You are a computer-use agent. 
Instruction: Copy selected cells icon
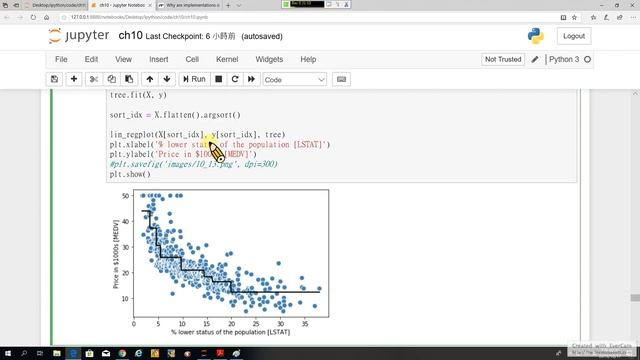click(111, 79)
